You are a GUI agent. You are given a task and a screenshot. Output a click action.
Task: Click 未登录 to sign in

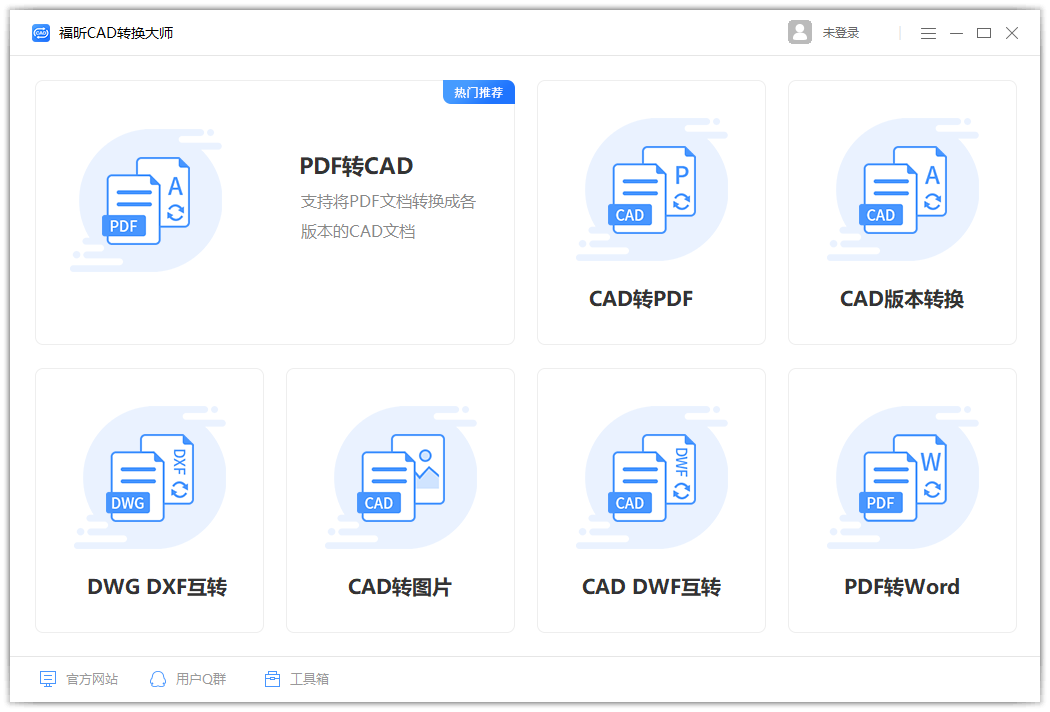pos(843,31)
